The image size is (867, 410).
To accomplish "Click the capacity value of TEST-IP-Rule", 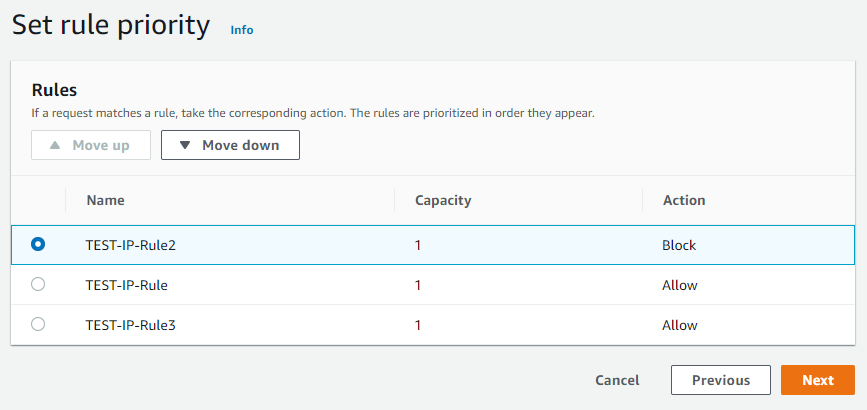I will pos(418,285).
